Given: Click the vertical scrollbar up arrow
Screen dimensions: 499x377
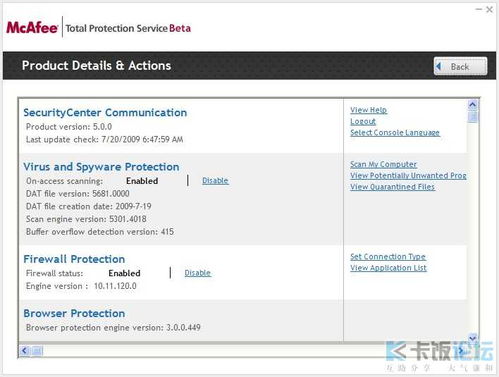Looking at the screenshot, I should coord(472,105).
